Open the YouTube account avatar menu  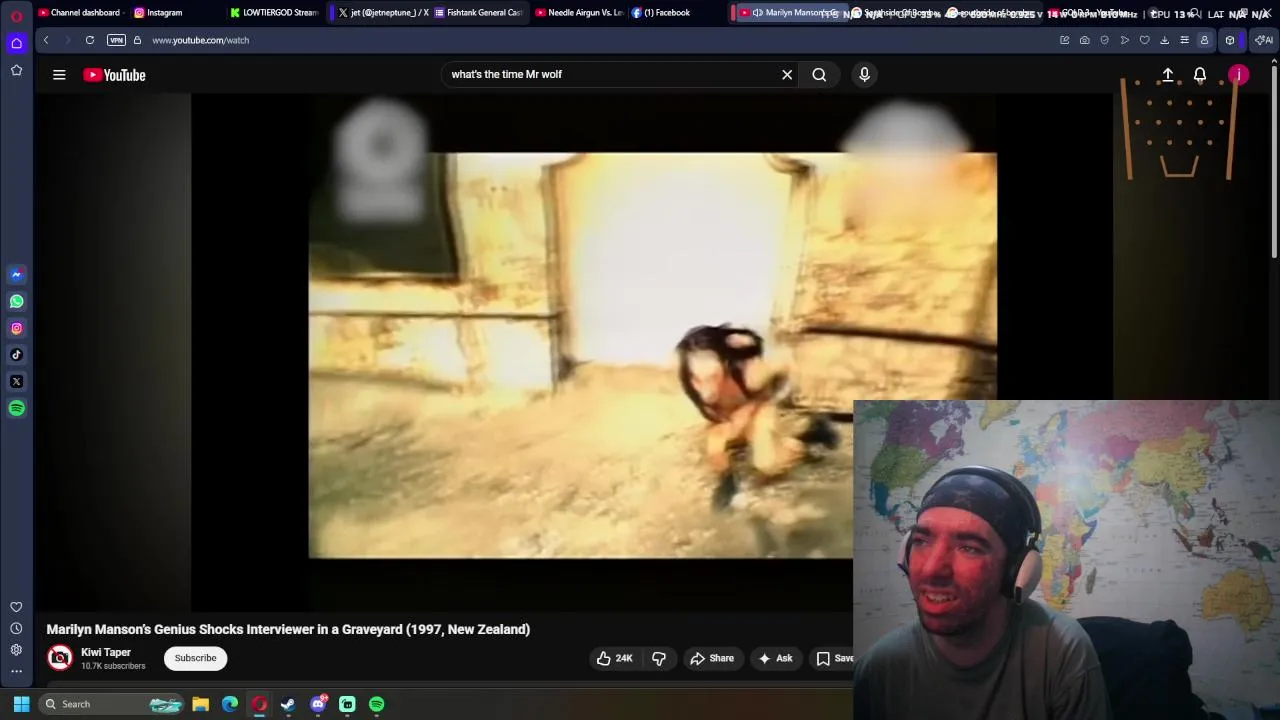tap(1238, 75)
